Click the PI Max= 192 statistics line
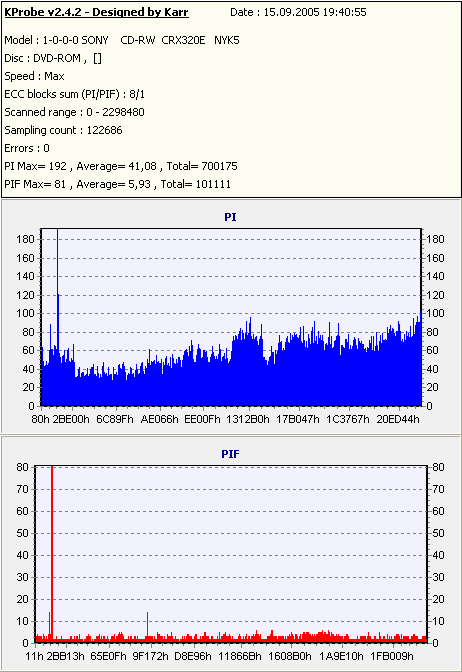This screenshot has width=462, height=672. [x=121, y=166]
